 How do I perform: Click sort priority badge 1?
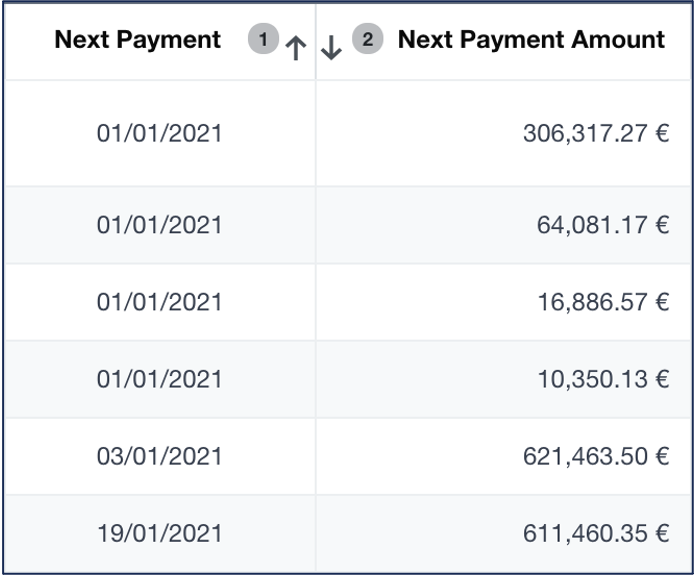pyautogui.click(x=263, y=40)
